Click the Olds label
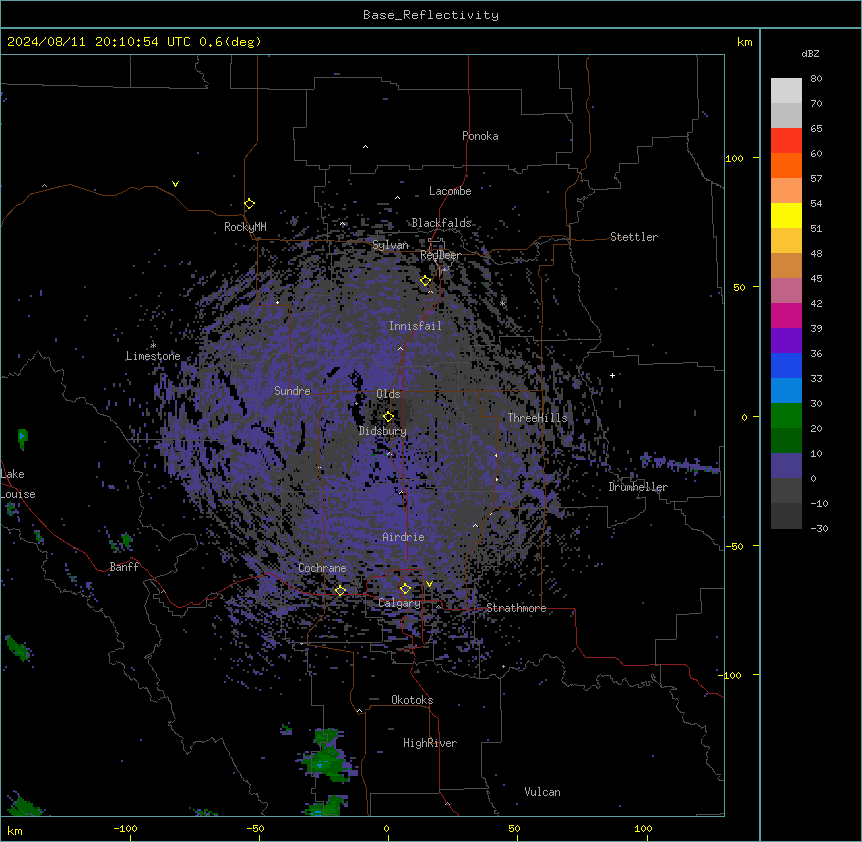Viewport: 862px width, 842px height. pos(388,394)
